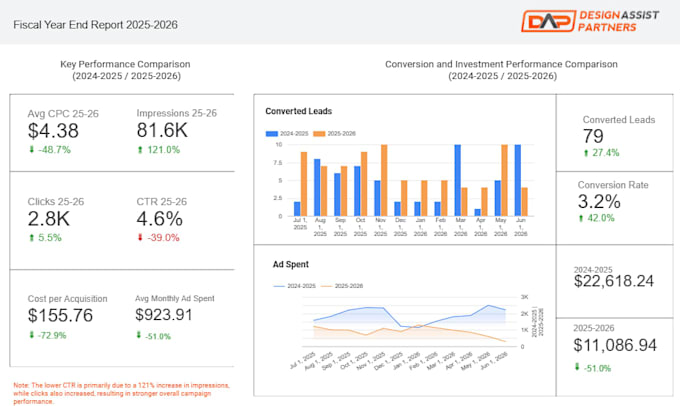Screen dimensions: 680x406
Task: Click the 3K axis label in Ad Spent chart
Action: click(x=525, y=297)
